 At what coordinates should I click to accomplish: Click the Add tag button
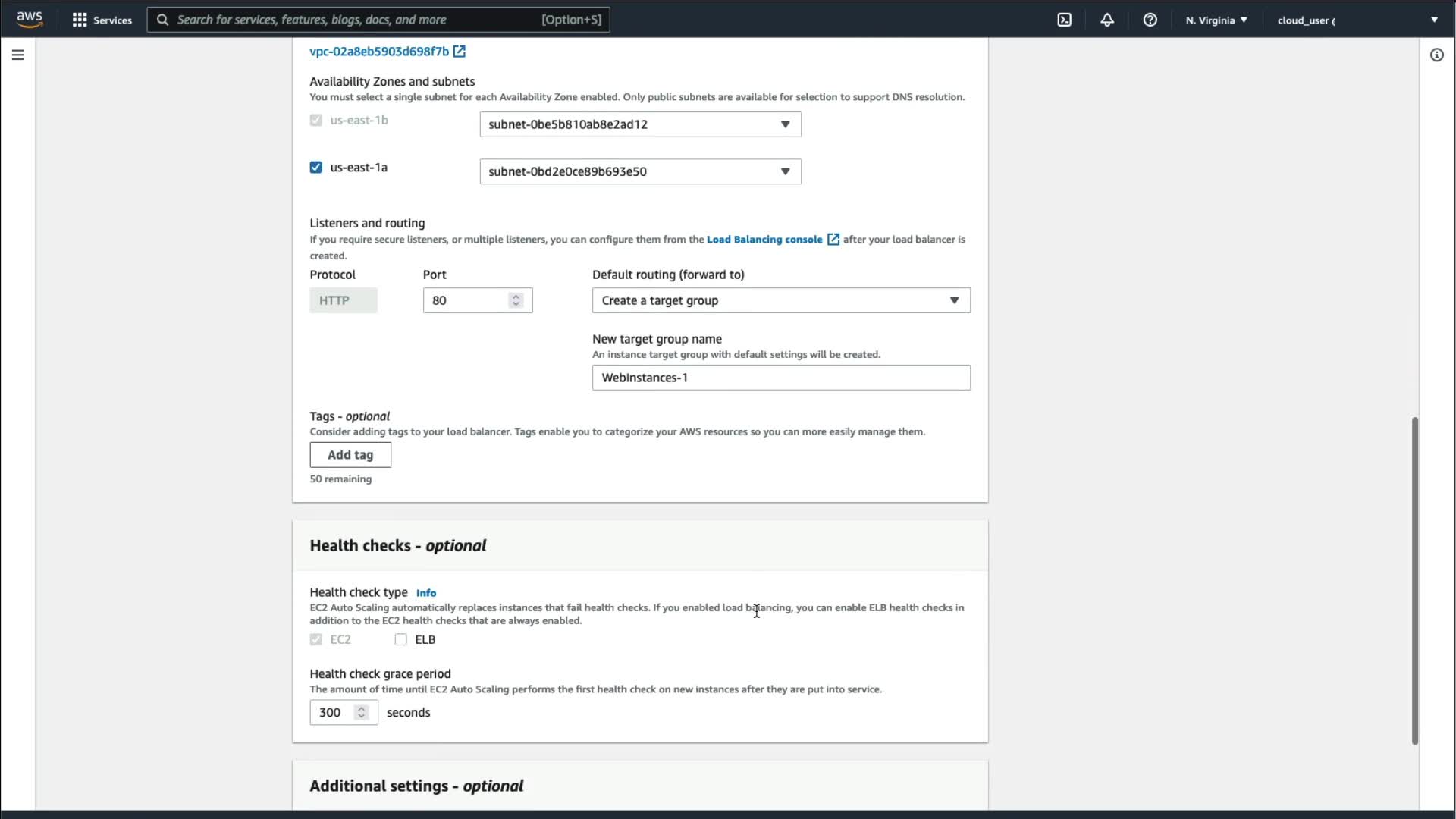pyautogui.click(x=350, y=455)
